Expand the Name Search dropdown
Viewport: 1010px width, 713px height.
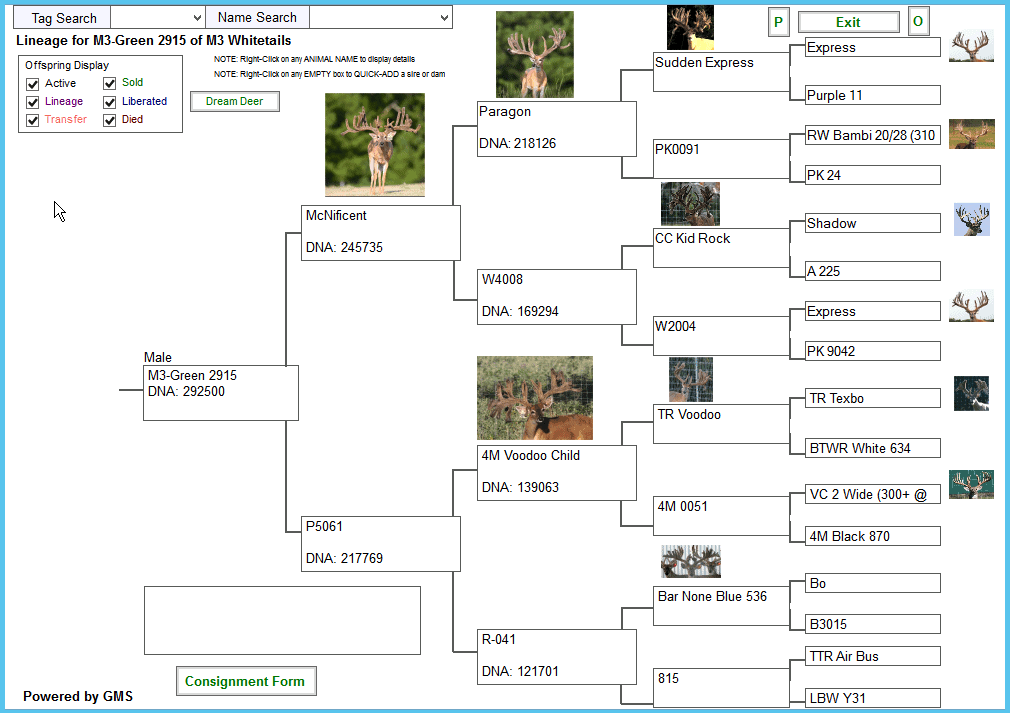click(x=381, y=18)
